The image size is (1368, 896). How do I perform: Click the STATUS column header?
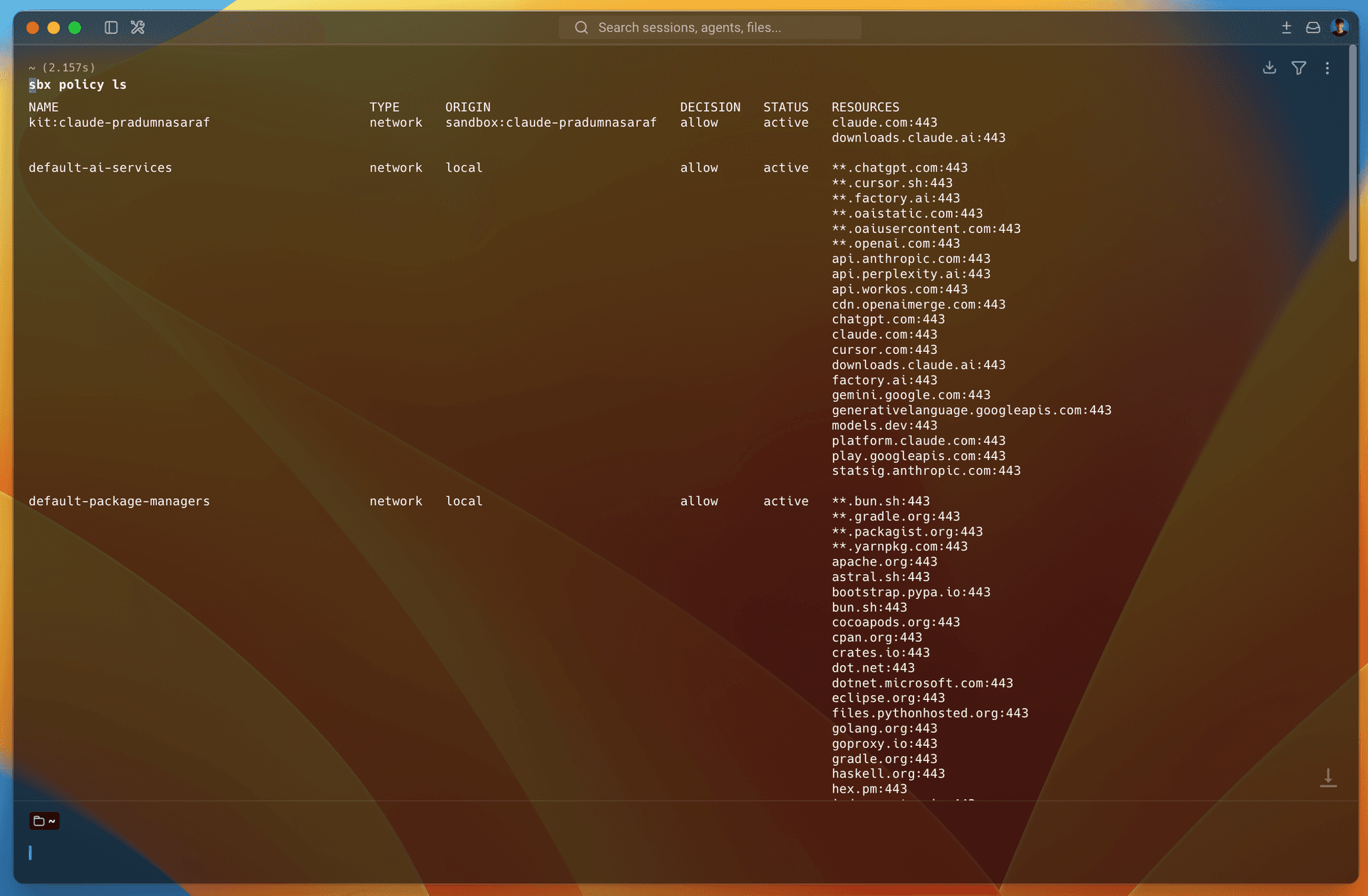pyautogui.click(x=786, y=107)
